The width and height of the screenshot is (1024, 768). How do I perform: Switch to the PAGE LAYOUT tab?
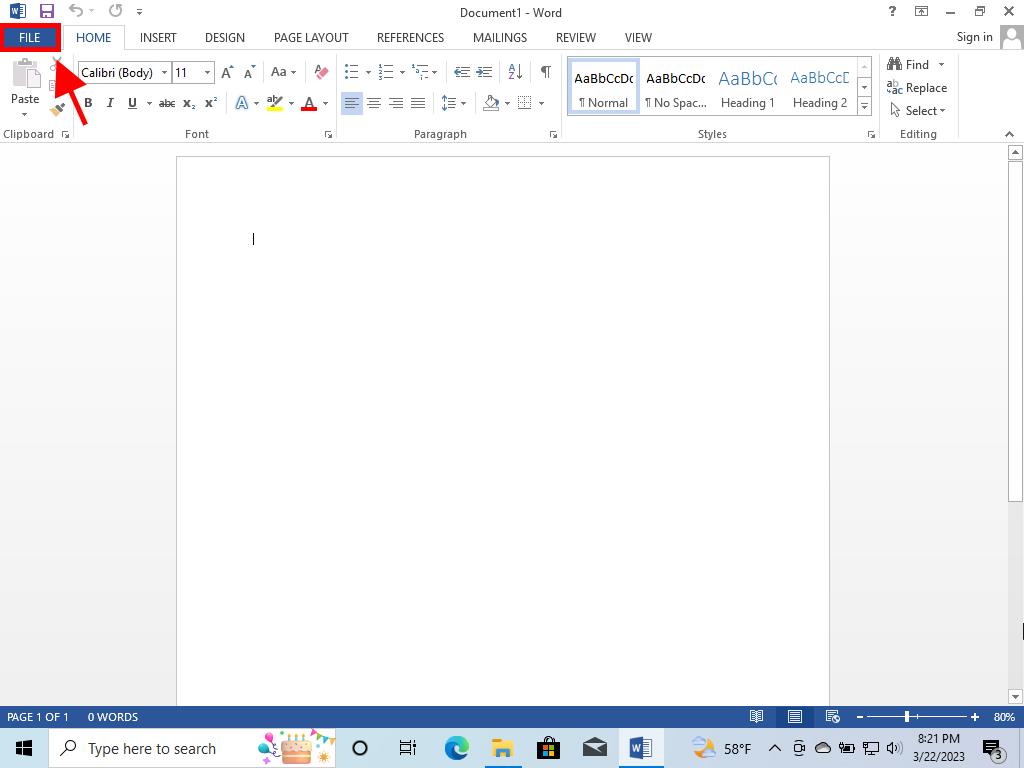tap(311, 38)
